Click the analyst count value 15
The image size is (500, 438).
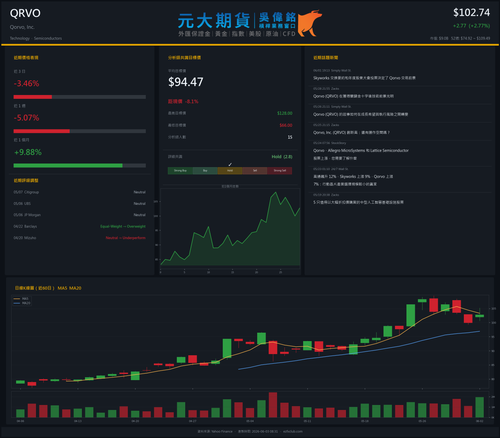(290, 137)
